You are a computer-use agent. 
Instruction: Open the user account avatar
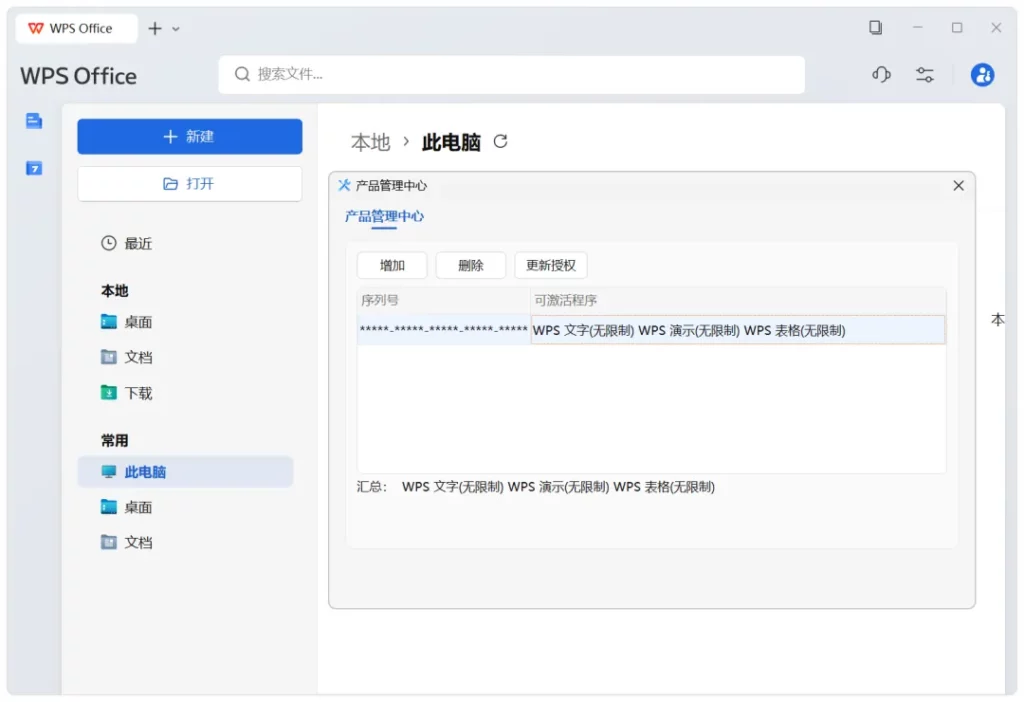[982, 74]
